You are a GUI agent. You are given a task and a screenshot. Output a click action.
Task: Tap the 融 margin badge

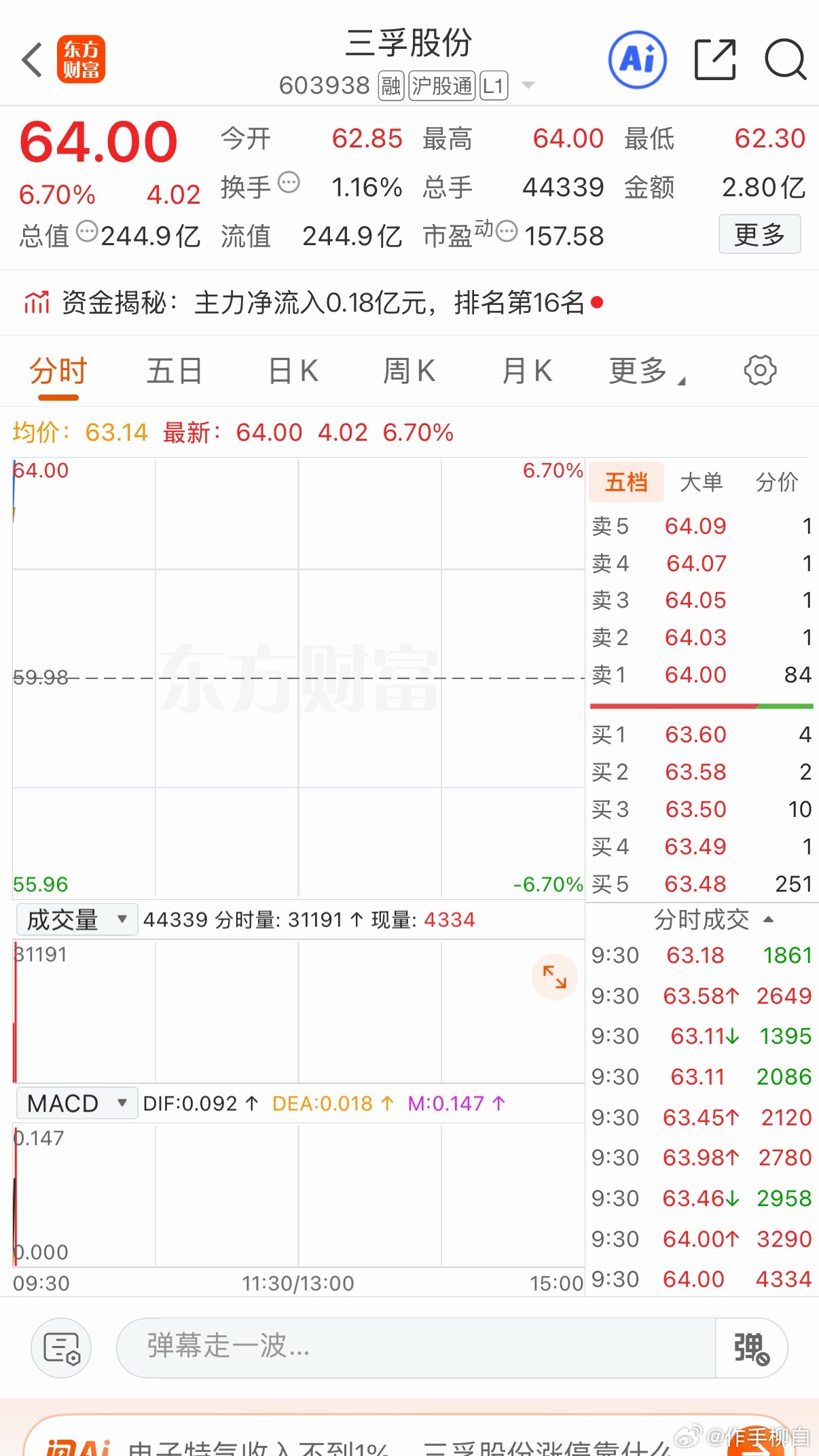pos(391,86)
